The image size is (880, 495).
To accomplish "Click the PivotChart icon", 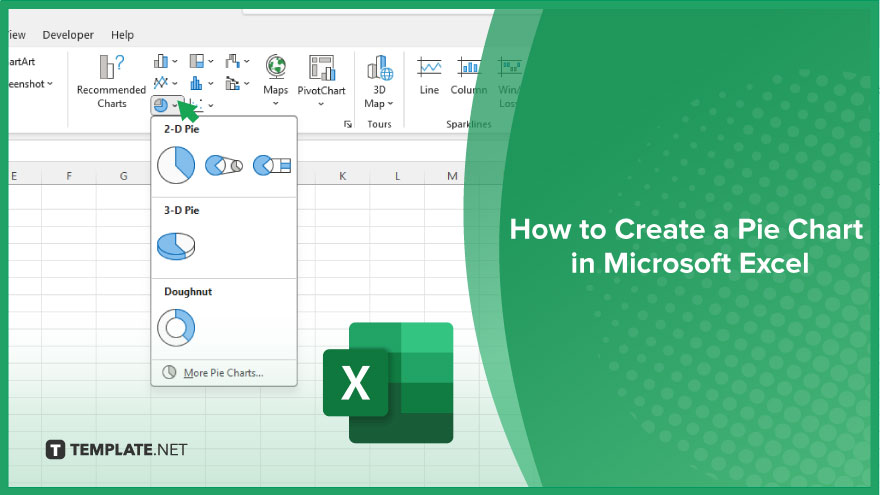I will (322, 67).
